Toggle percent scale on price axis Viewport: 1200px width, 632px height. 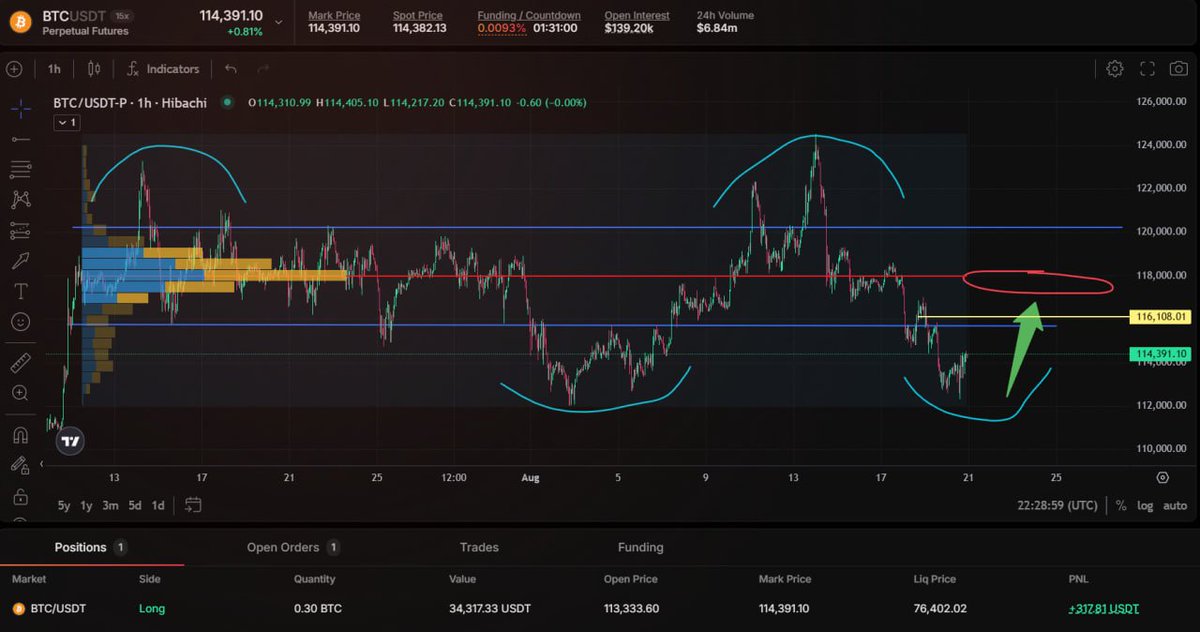1121,506
